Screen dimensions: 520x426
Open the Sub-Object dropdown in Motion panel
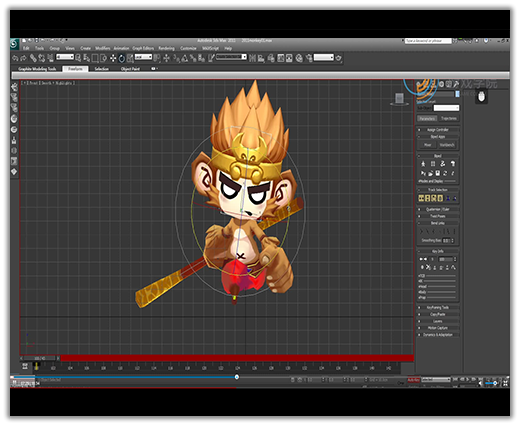coord(446,108)
